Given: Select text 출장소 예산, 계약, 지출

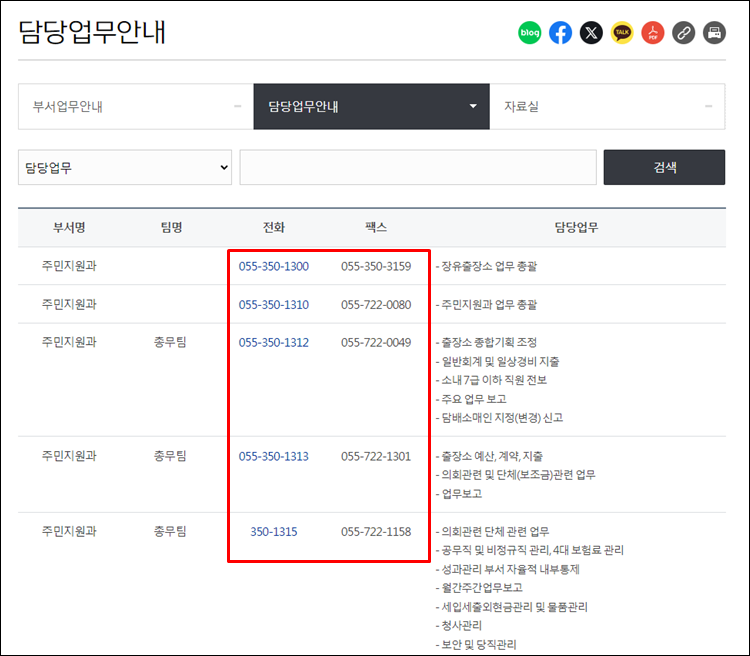Looking at the screenshot, I should point(490,456).
